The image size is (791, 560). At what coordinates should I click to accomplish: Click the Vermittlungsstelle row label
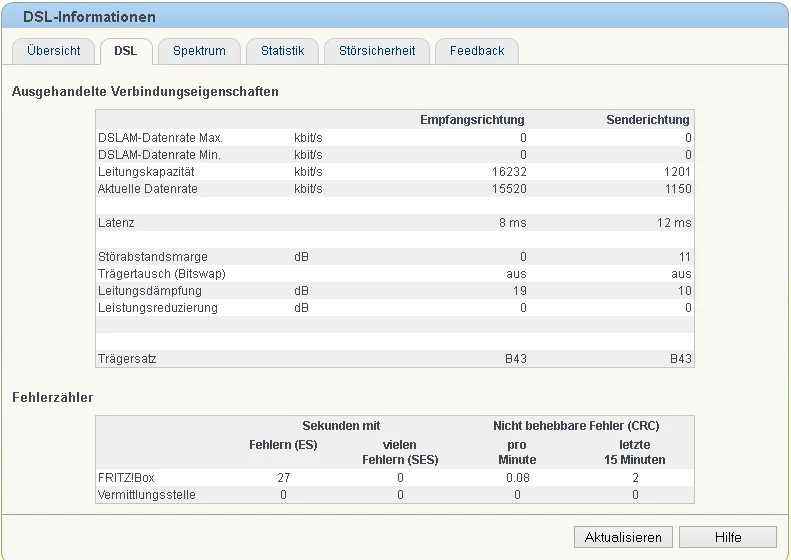point(146,495)
